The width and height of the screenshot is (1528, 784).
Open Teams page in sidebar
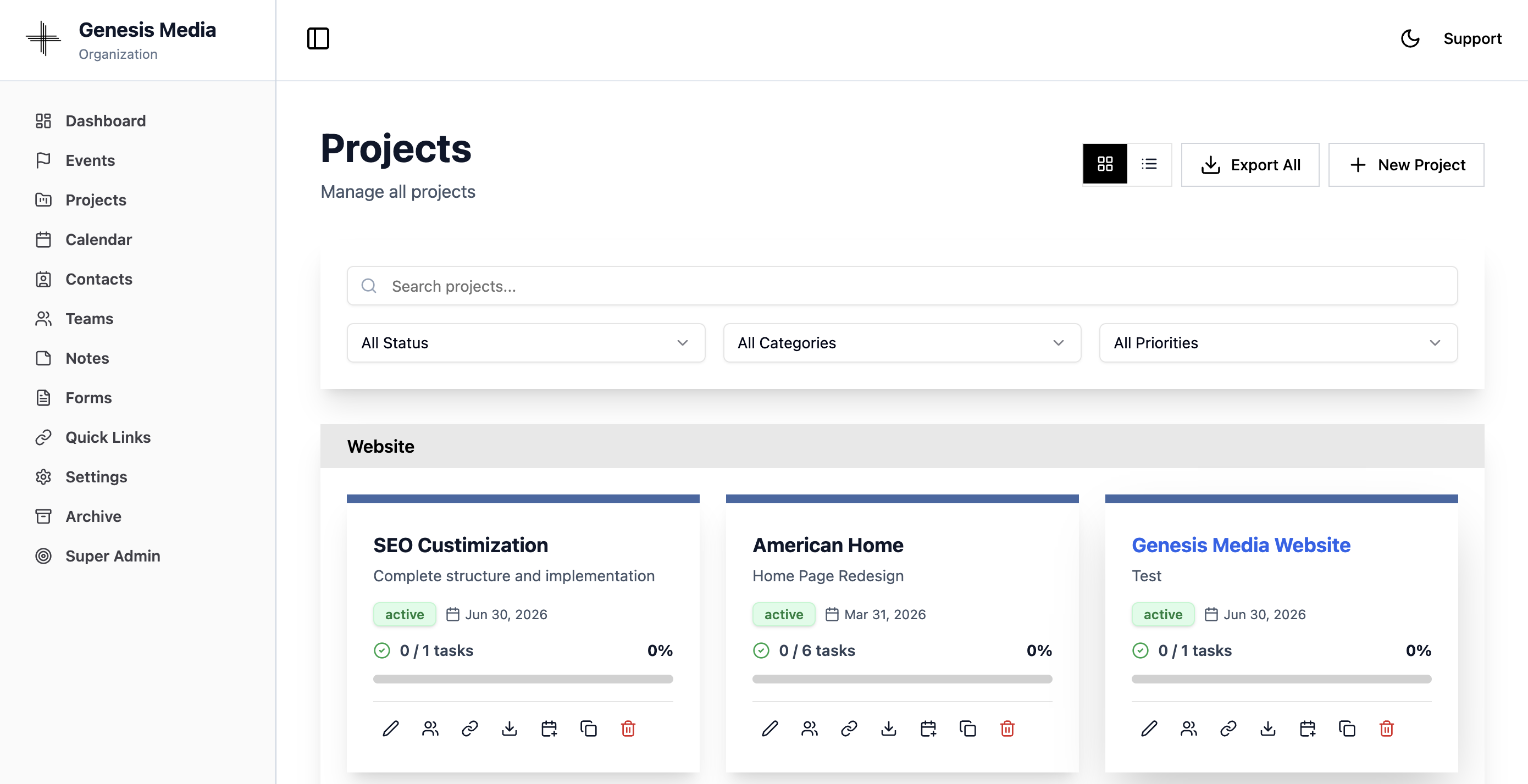point(137,319)
